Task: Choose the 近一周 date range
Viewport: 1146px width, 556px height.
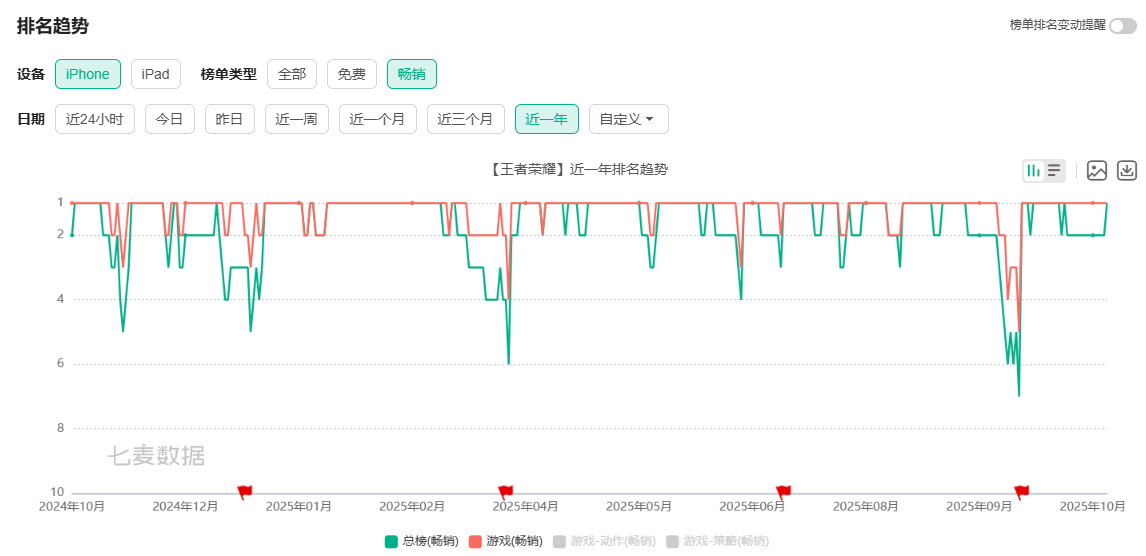Action: 296,119
